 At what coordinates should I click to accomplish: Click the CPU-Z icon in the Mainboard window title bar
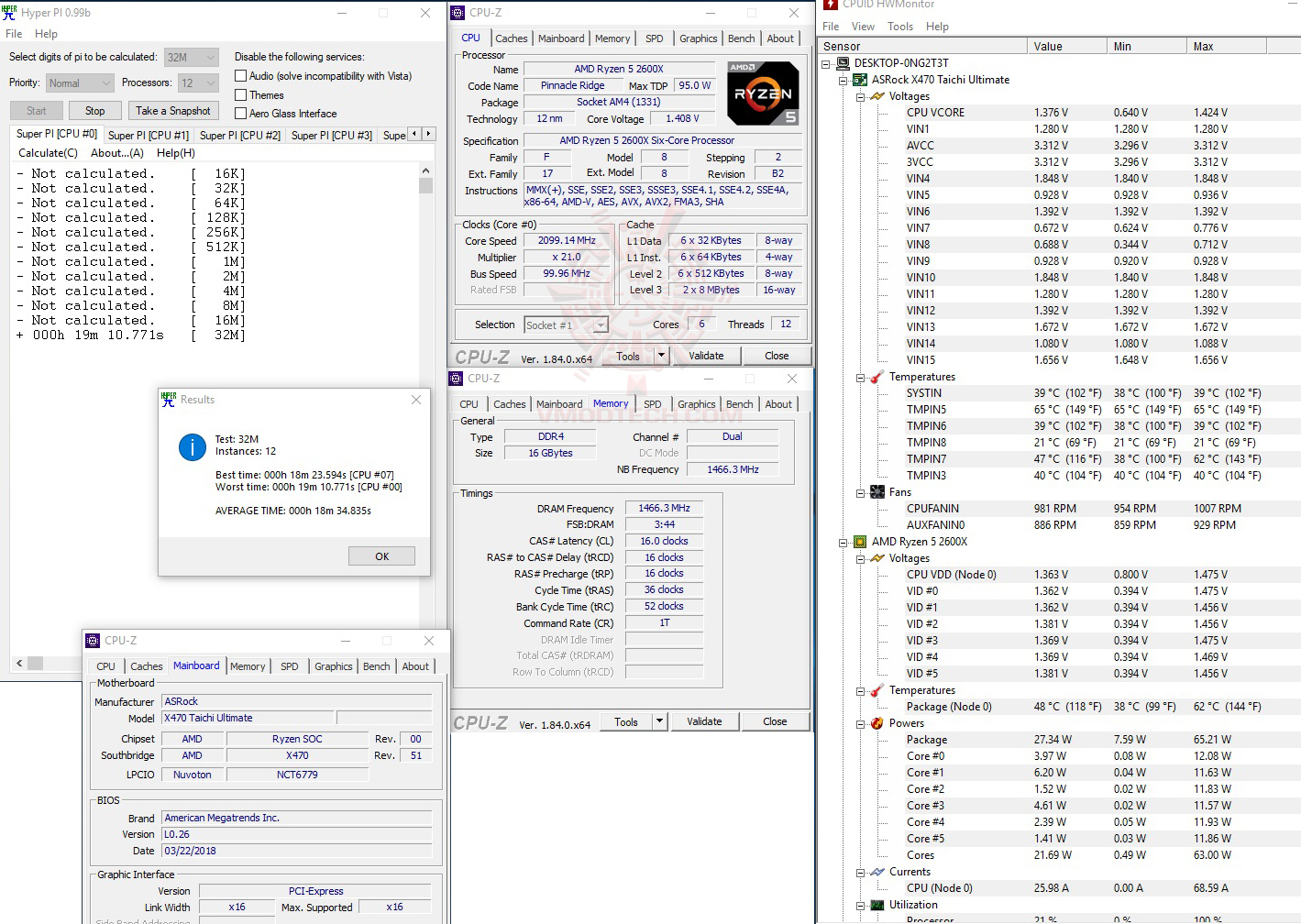(x=93, y=641)
